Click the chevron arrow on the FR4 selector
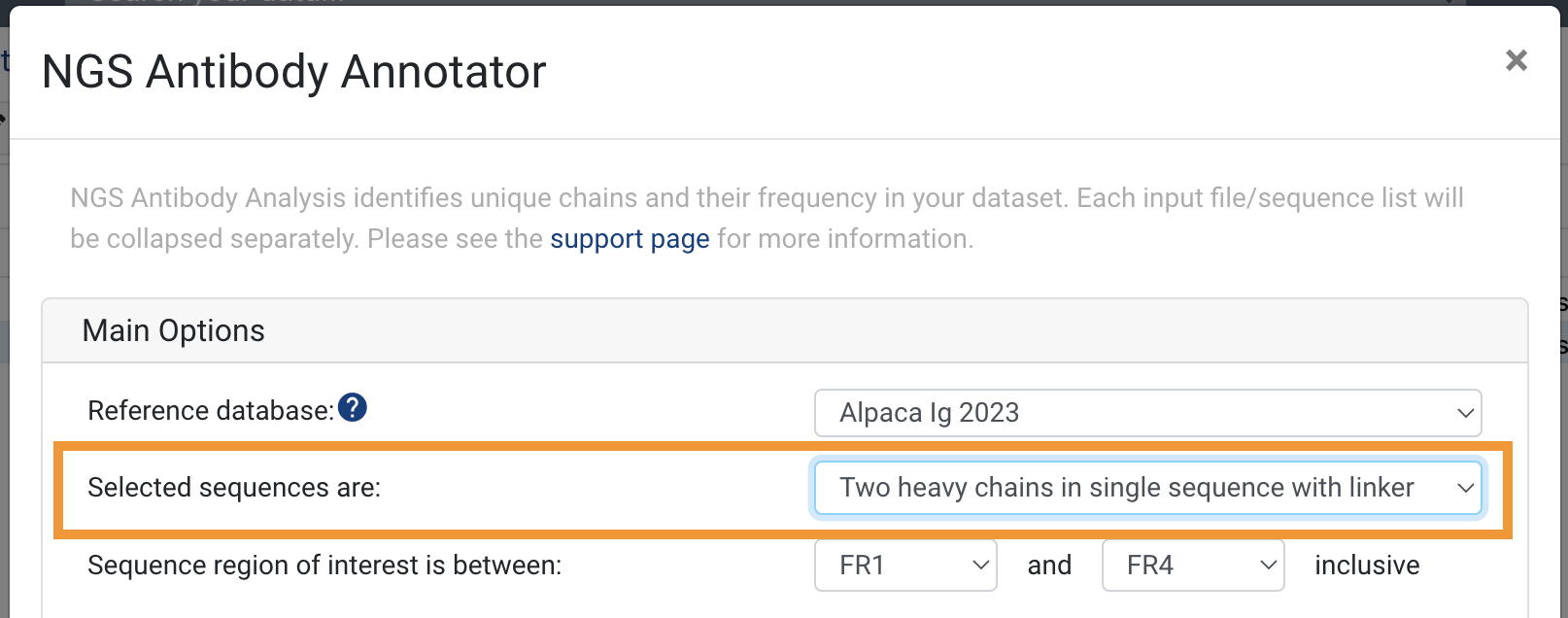This screenshot has height=618, width=1568. point(1268,566)
